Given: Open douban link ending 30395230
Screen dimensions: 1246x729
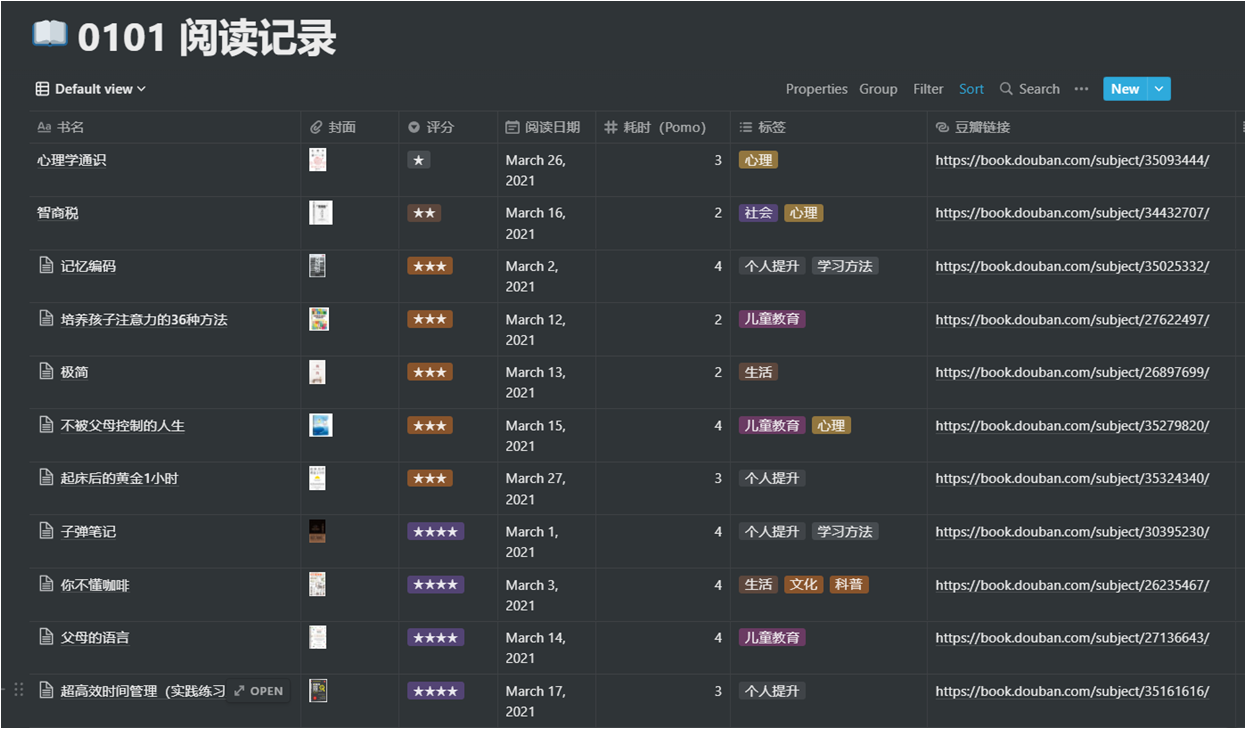Looking at the screenshot, I should tap(1072, 531).
